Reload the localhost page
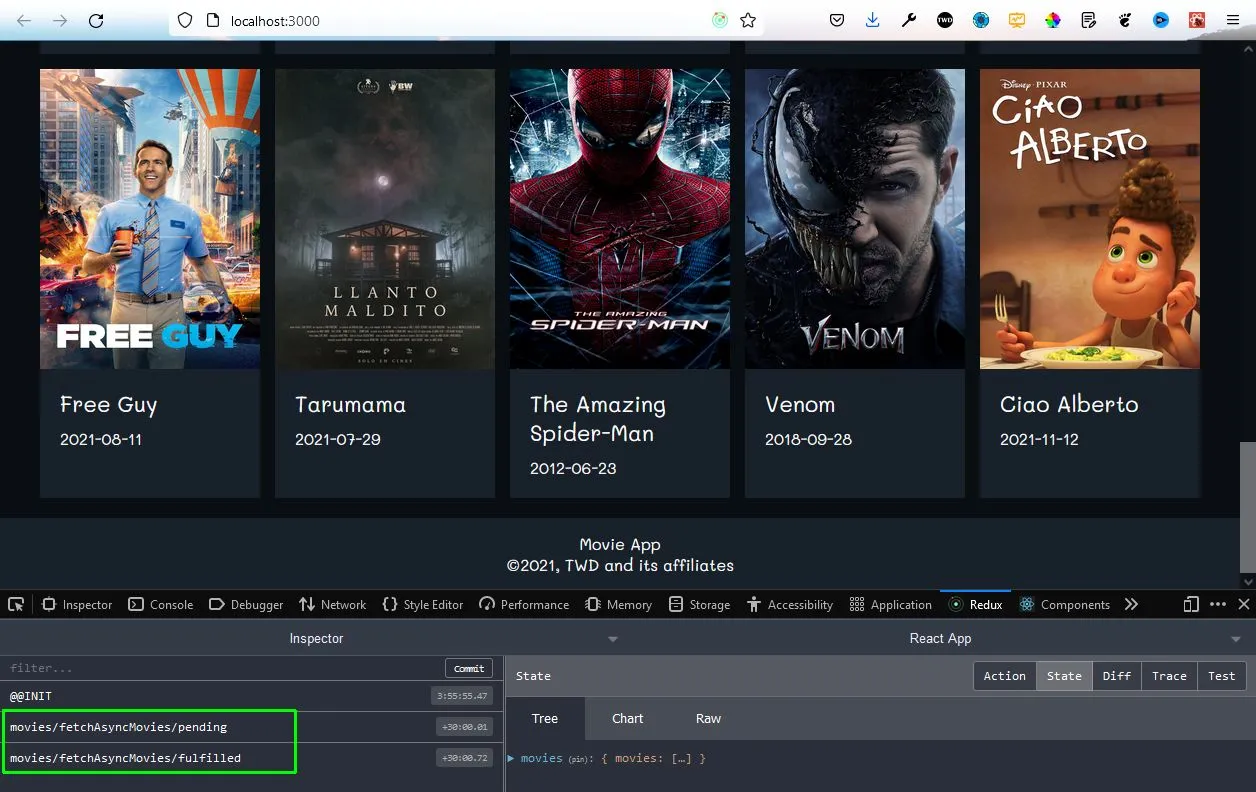Viewport: 1256px width, 792px height. point(96,20)
